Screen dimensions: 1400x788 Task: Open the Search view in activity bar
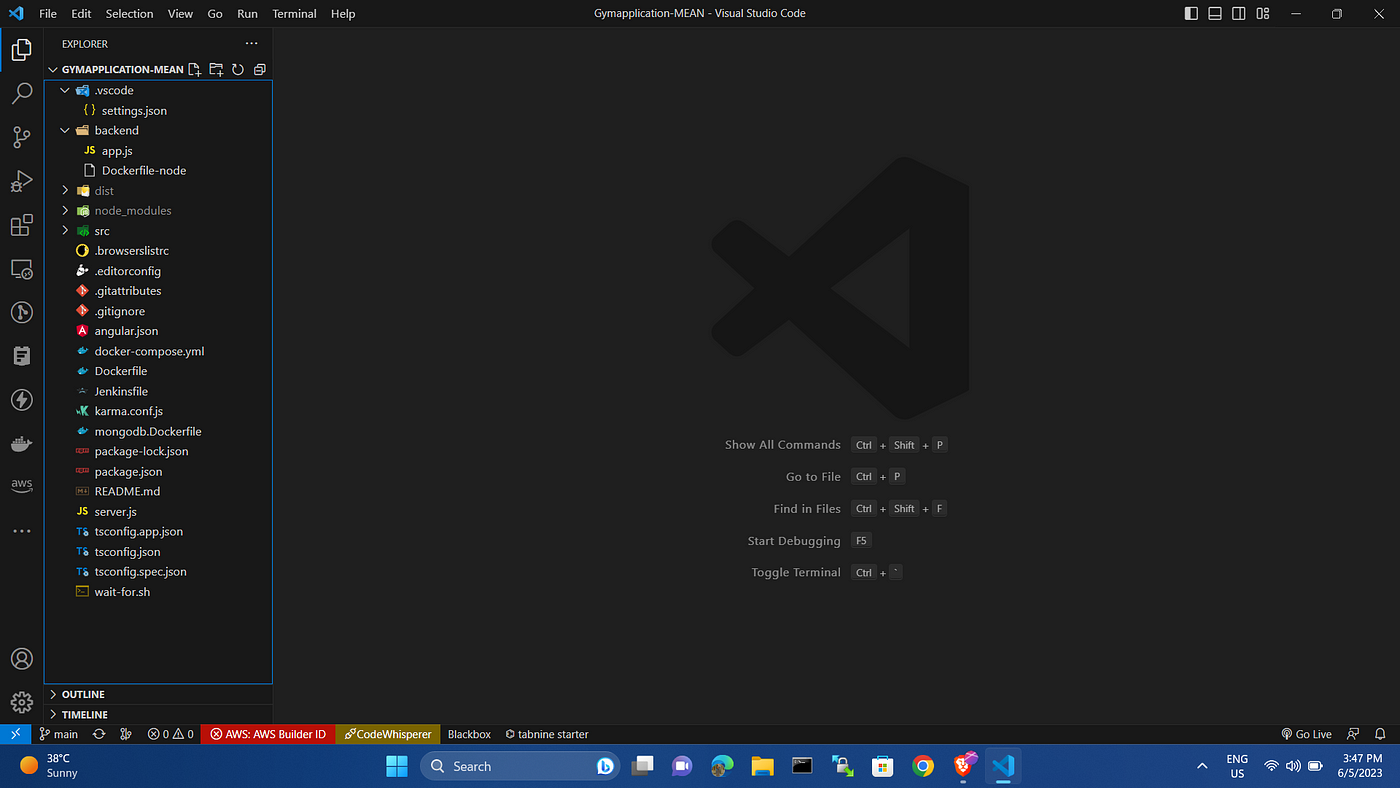(22, 94)
